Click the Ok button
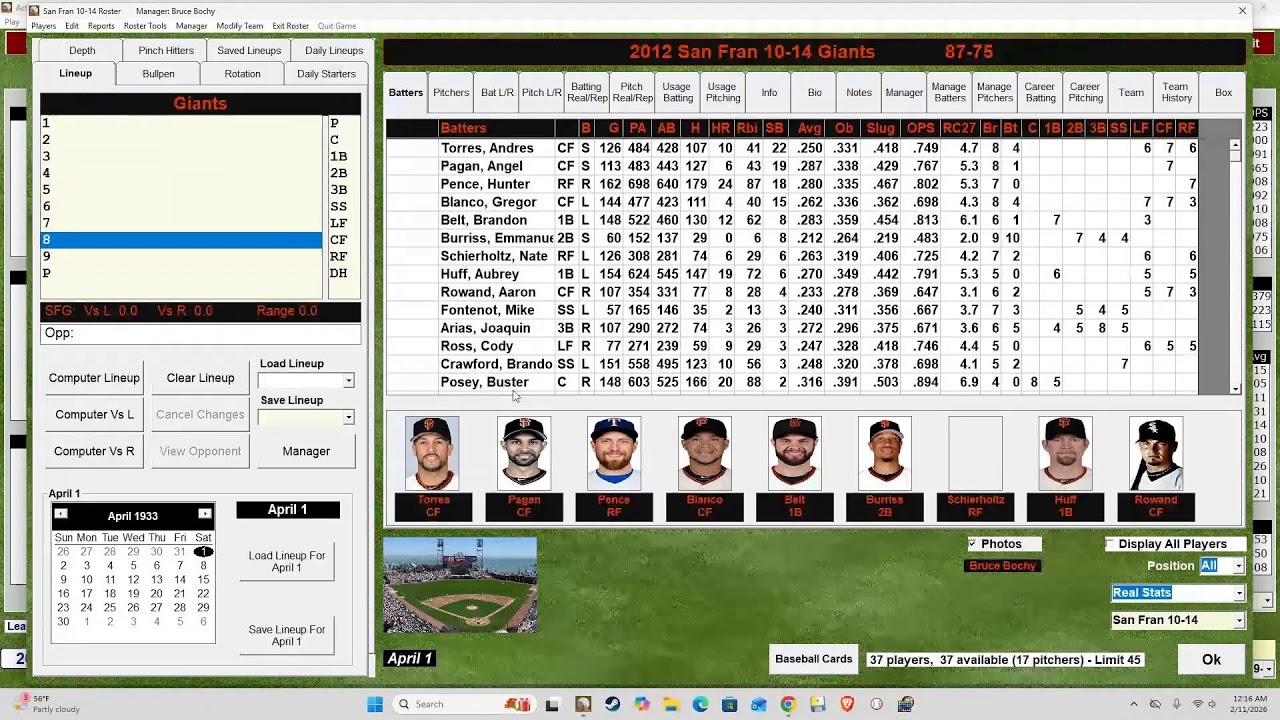This screenshot has width=1280, height=720. [x=1211, y=660]
